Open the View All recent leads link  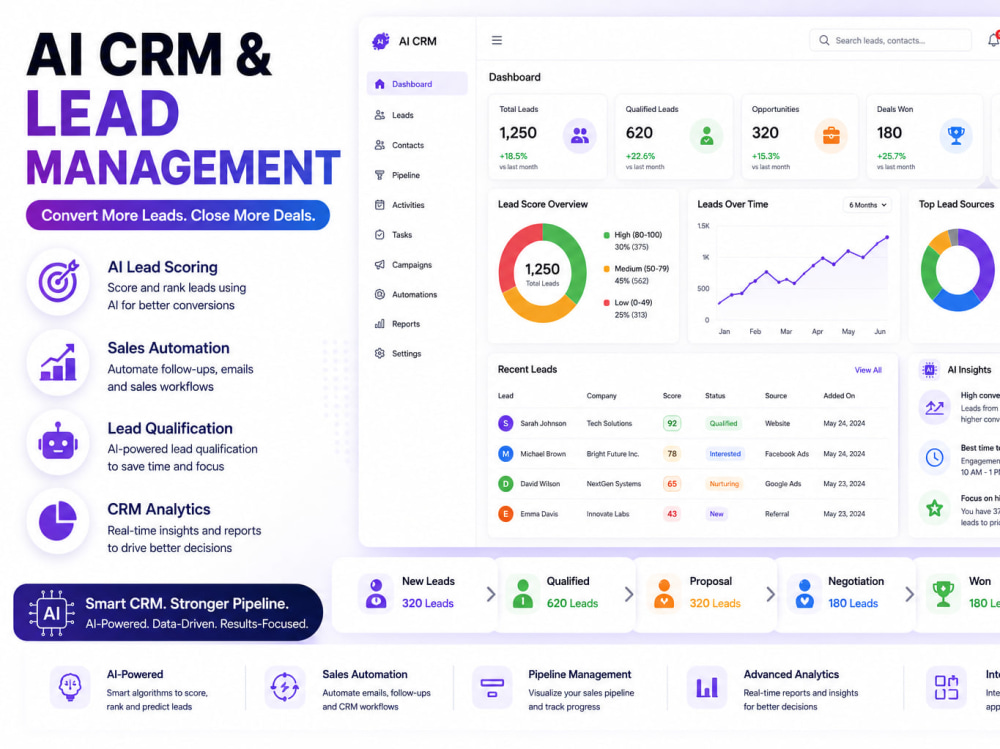point(868,370)
